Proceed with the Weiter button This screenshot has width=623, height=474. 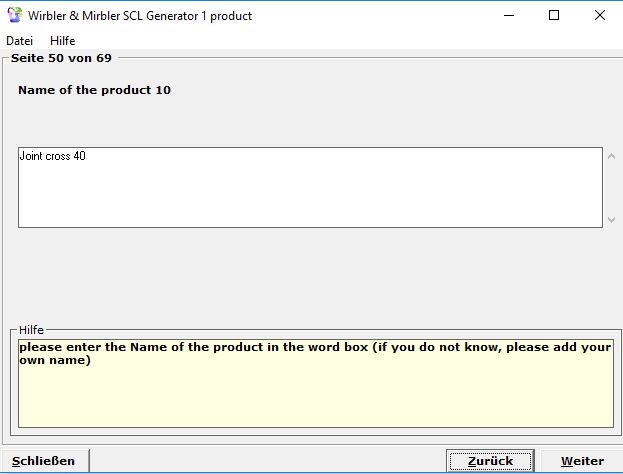[582, 461]
